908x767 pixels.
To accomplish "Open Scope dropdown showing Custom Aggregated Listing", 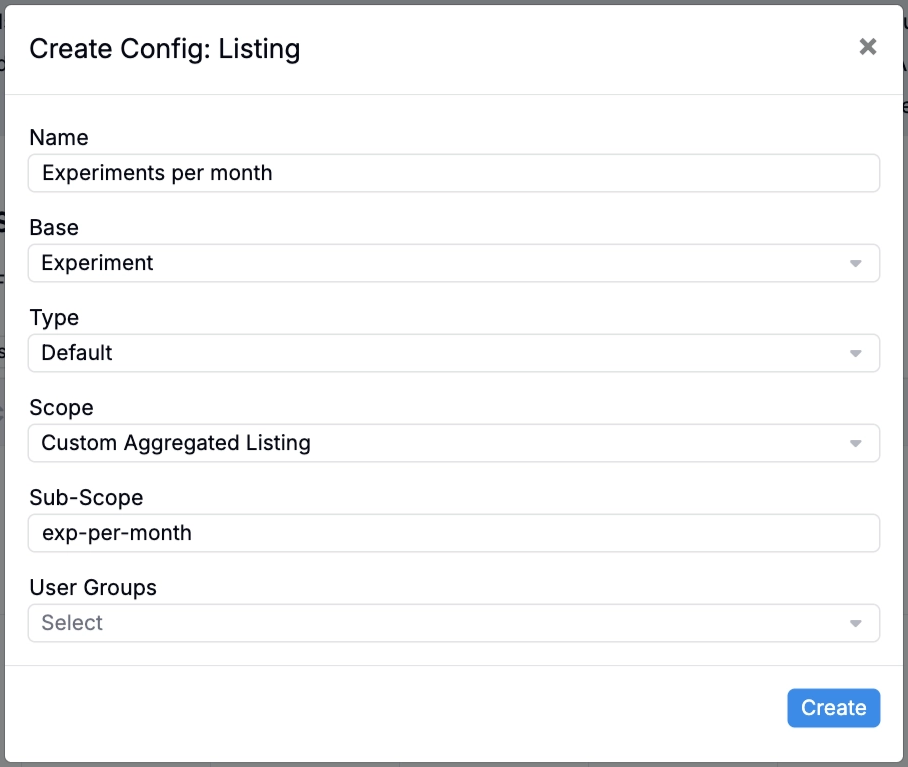I will [x=454, y=443].
